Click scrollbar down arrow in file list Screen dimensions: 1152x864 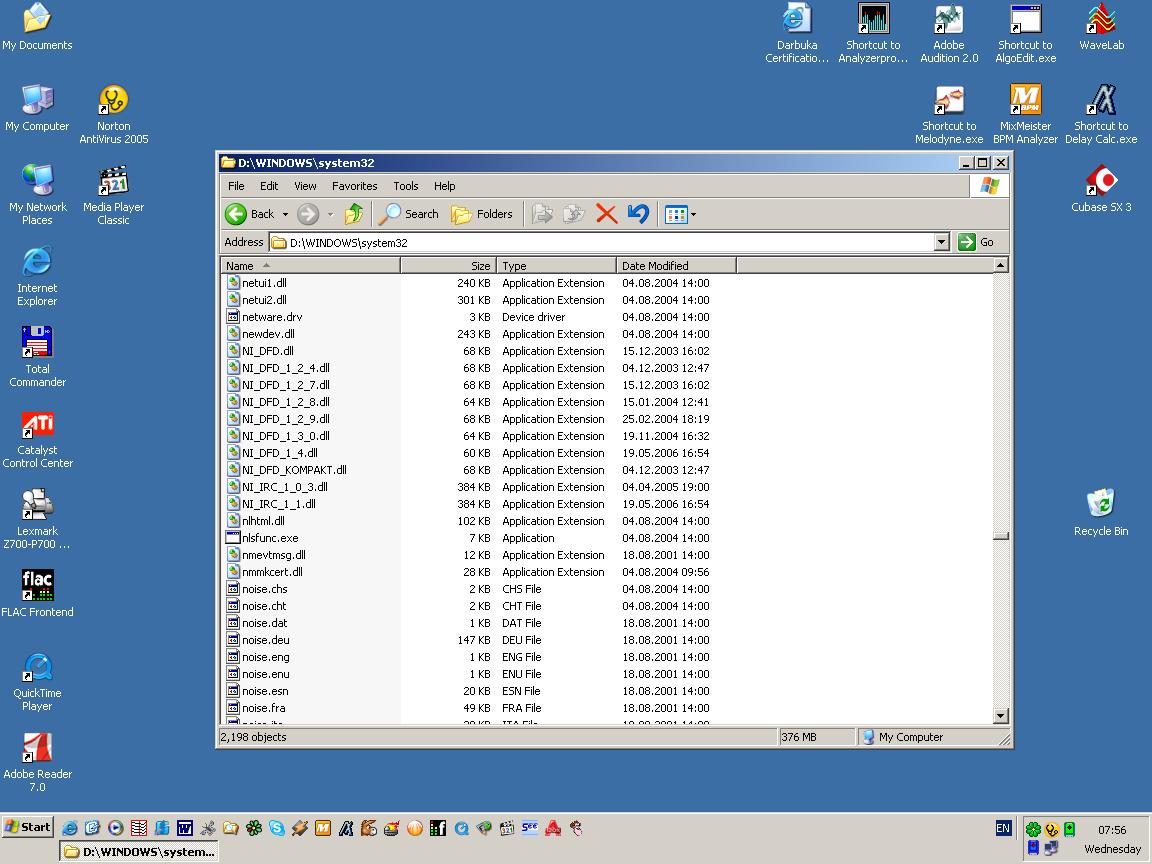pos(1001,715)
